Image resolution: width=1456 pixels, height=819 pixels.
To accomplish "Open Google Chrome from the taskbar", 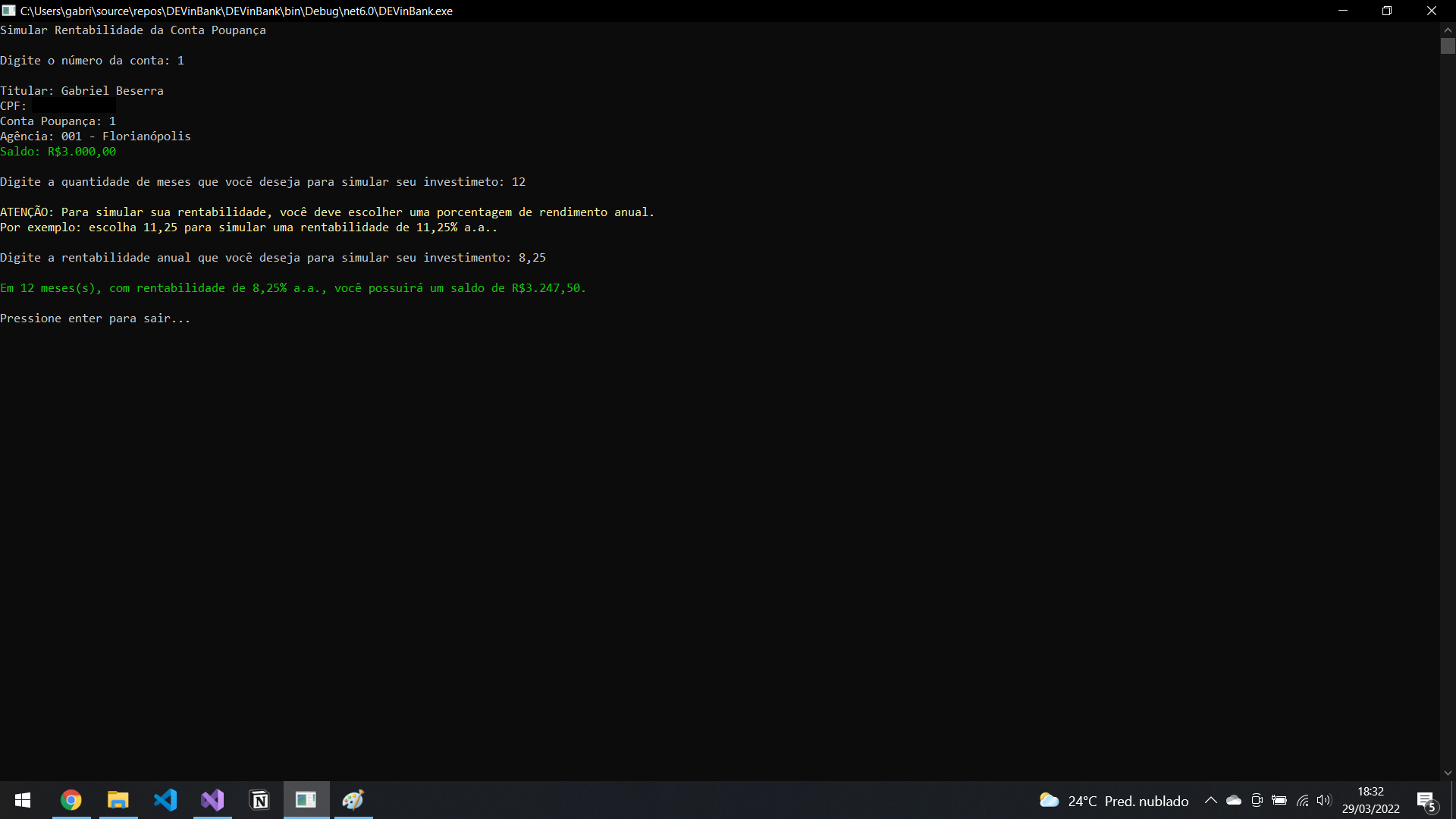I will pos(71,800).
